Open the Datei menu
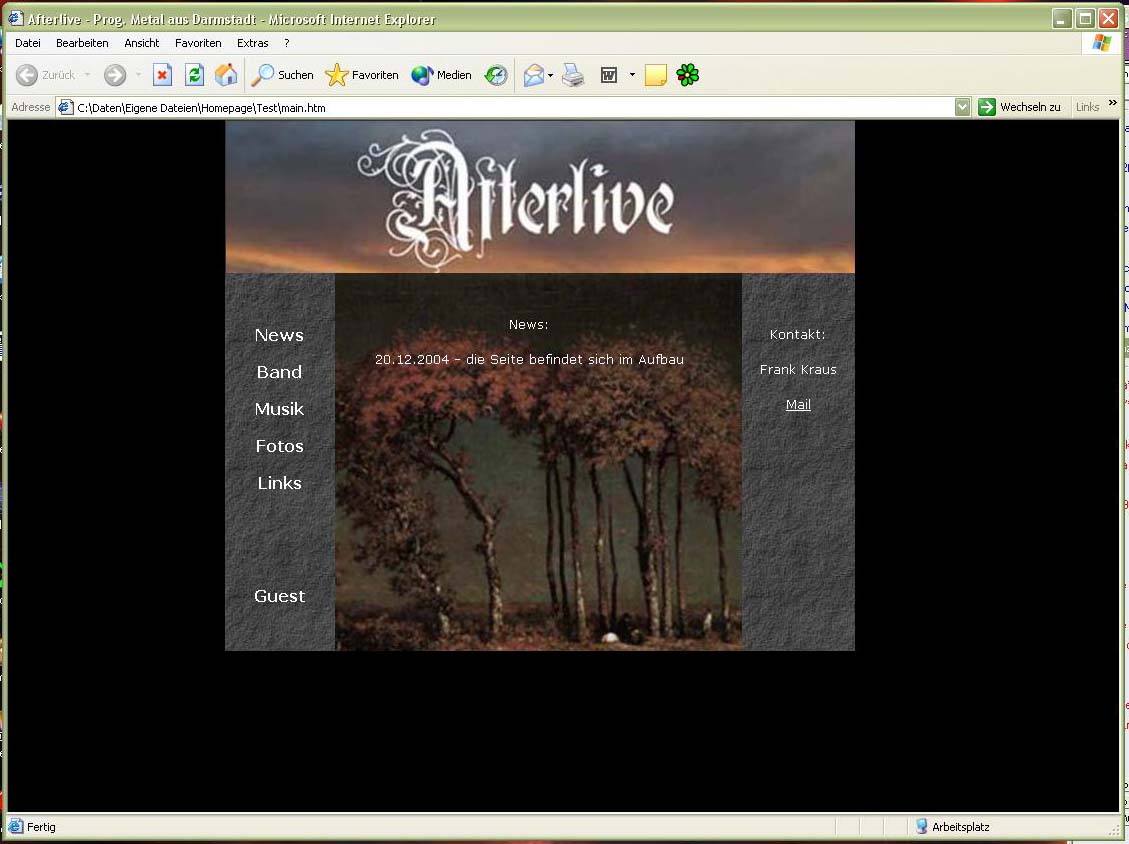The height and width of the screenshot is (844, 1129). [x=28, y=43]
